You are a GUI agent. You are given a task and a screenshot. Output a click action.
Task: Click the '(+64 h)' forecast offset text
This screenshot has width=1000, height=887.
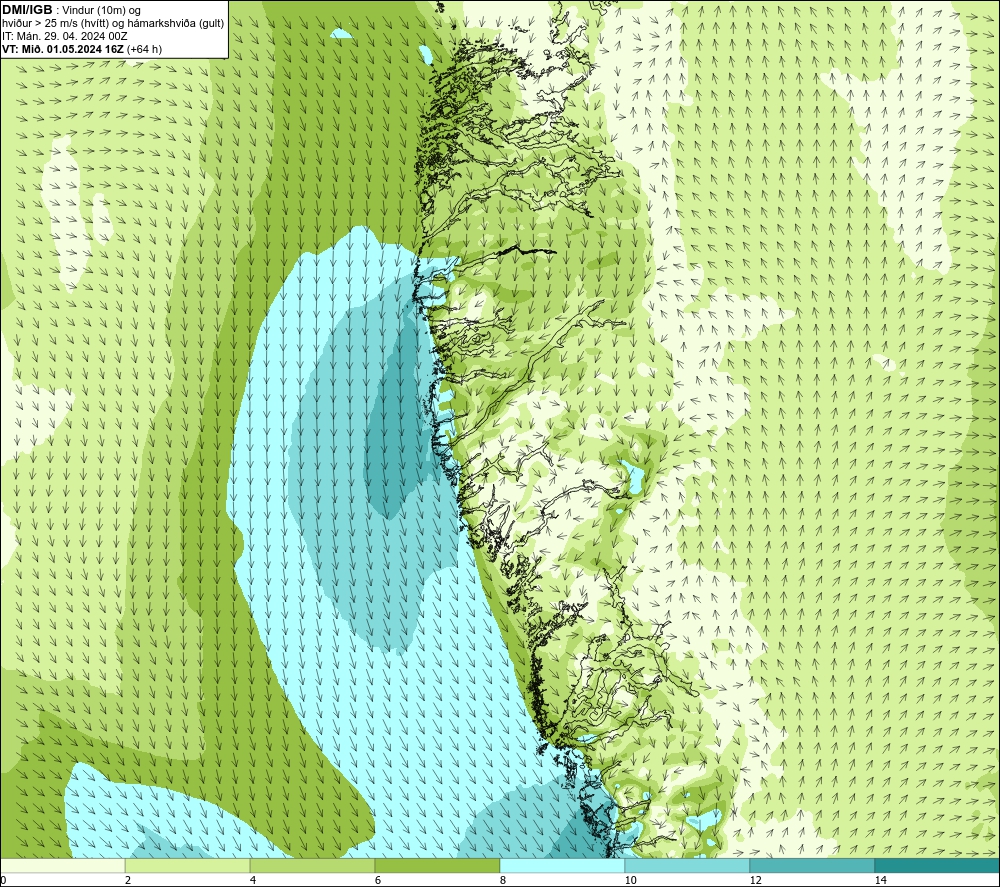point(145,49)
